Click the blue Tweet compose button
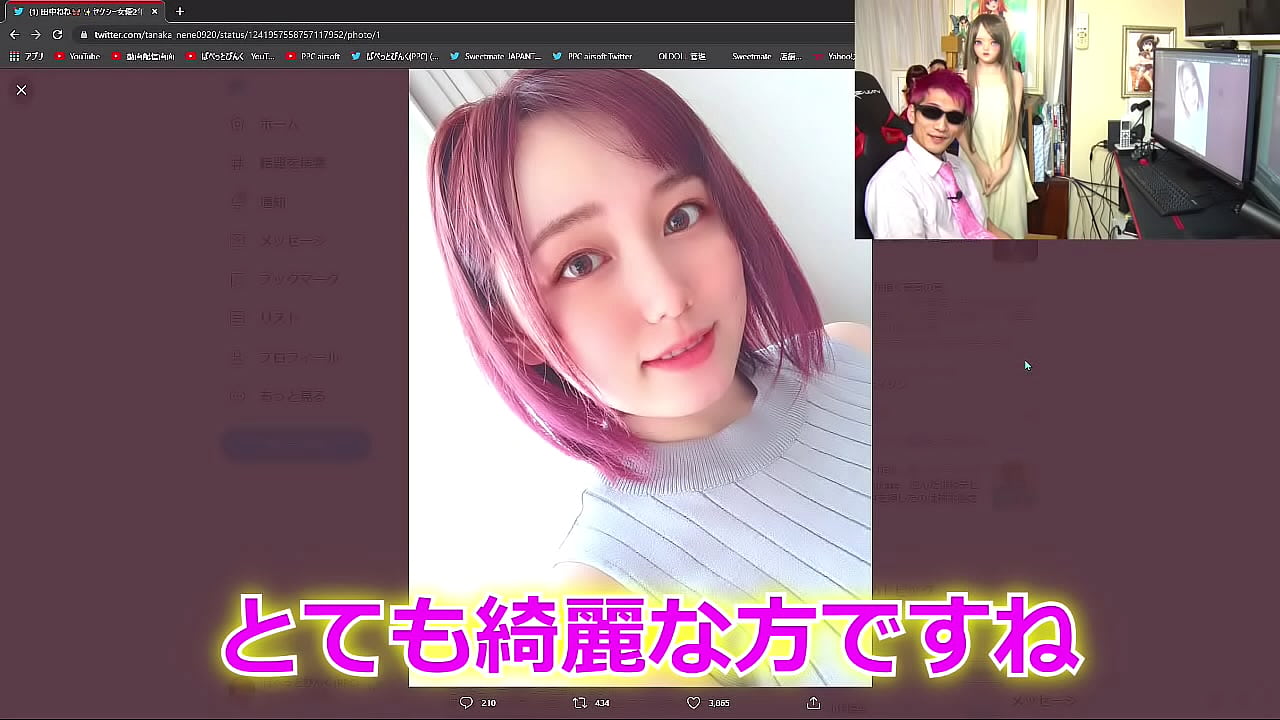Image resolution: width=1280 pixels, height=720 pixels. click(x=295, y=444)
